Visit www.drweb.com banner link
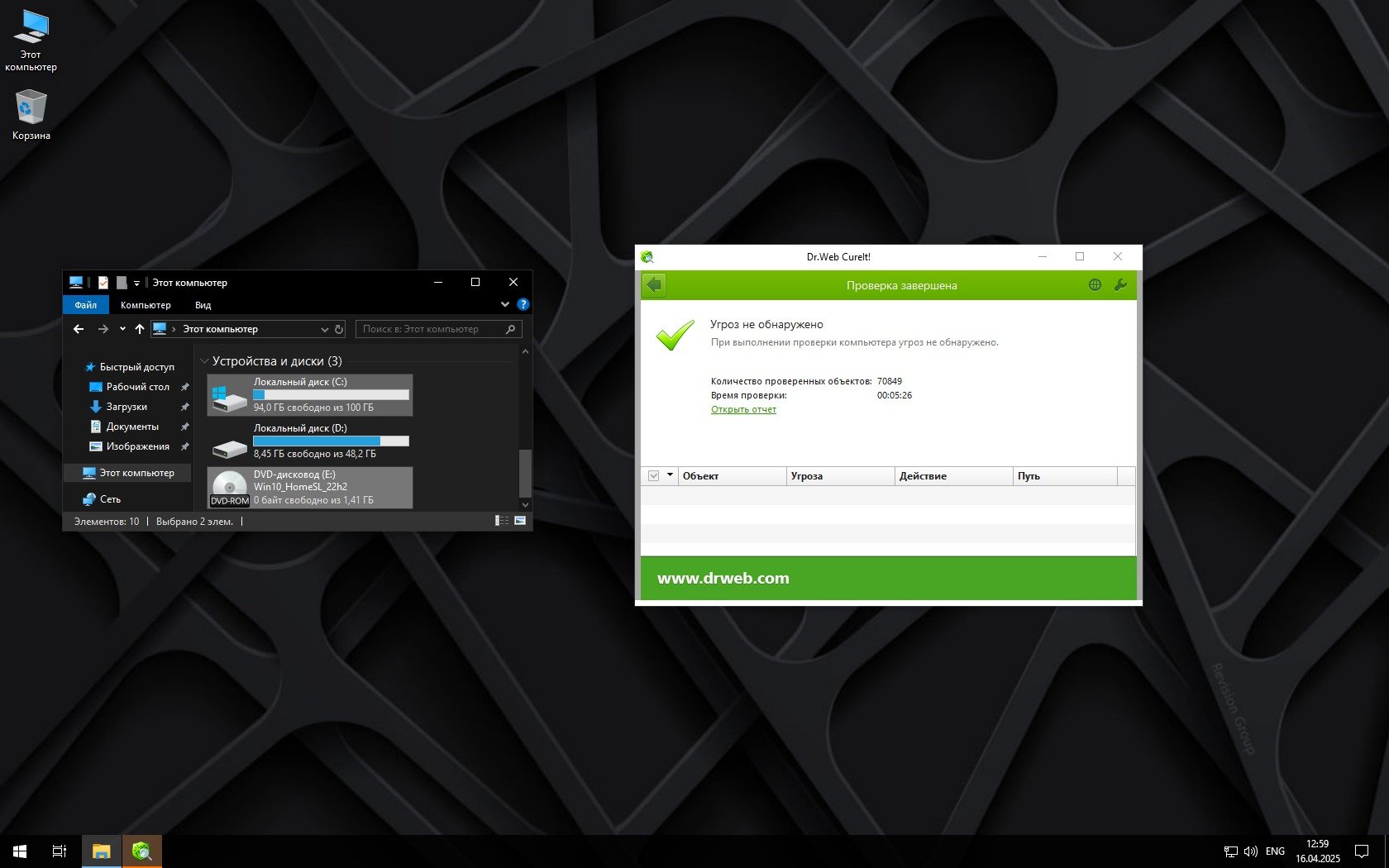This screenshot has width=1389, height=868. click(x=723, y=578)
